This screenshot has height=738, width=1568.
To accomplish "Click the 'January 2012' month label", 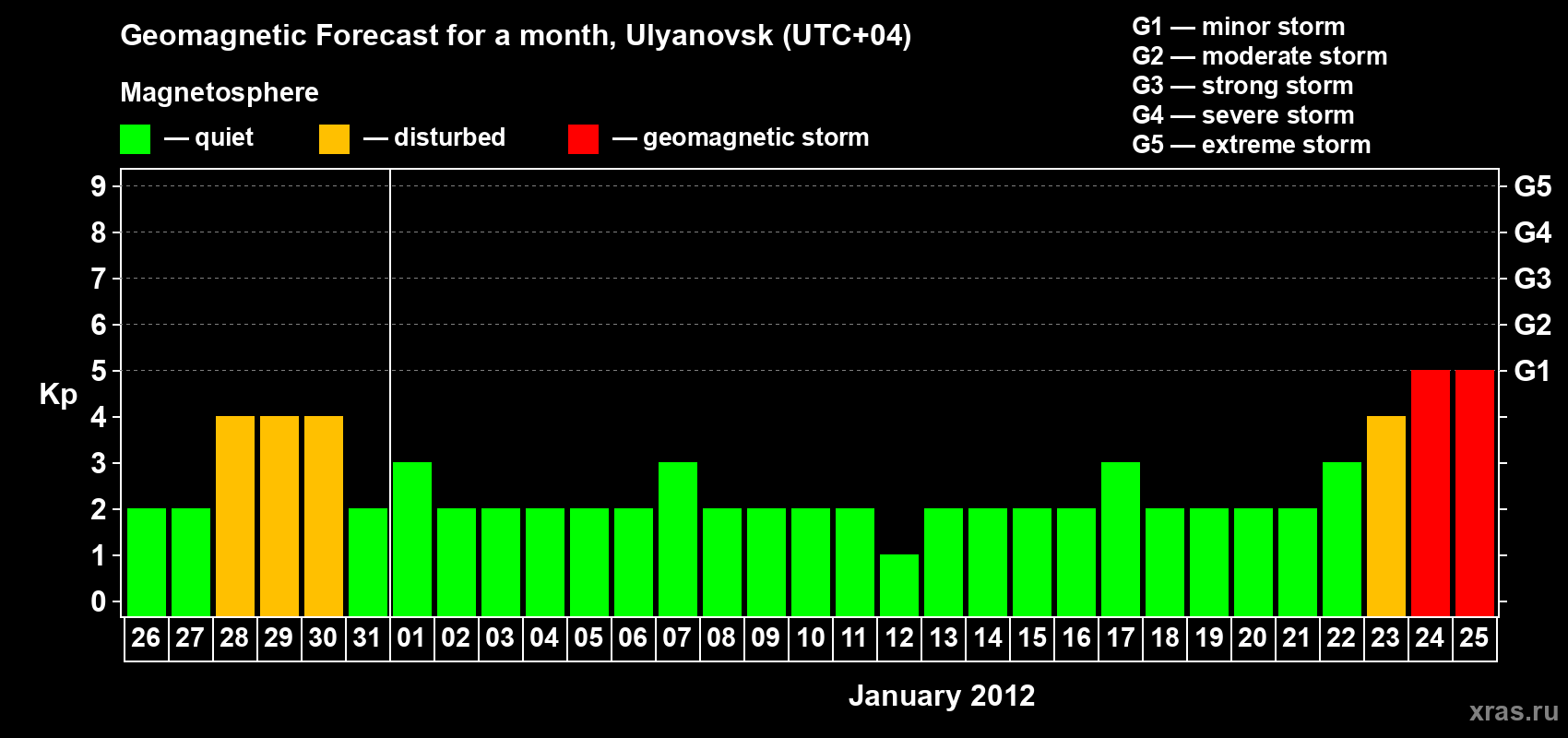I will pos(942,696).
